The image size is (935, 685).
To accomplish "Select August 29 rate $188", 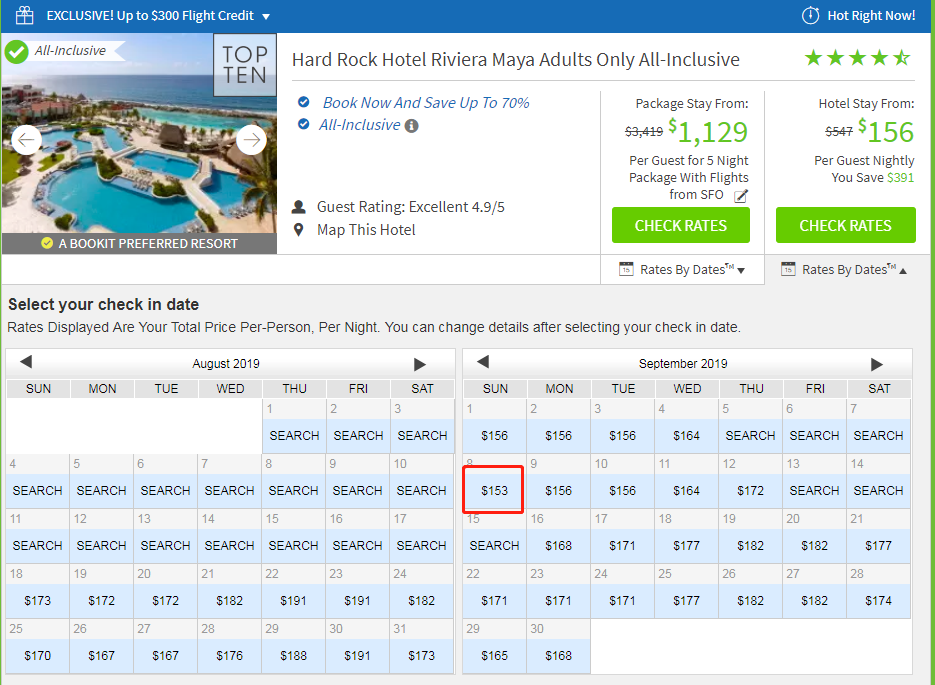I will (x=293, y=656).
